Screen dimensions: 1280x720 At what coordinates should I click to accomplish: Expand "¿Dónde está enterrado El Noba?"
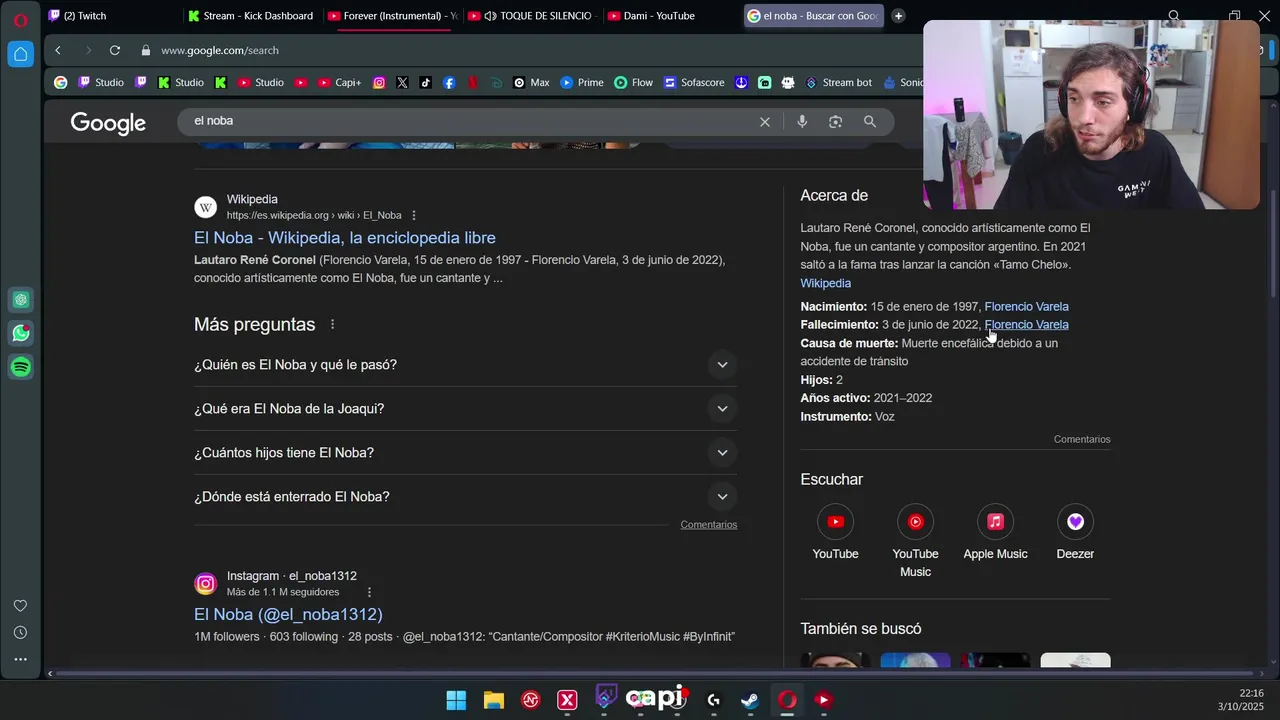click(x=465, y=497)
